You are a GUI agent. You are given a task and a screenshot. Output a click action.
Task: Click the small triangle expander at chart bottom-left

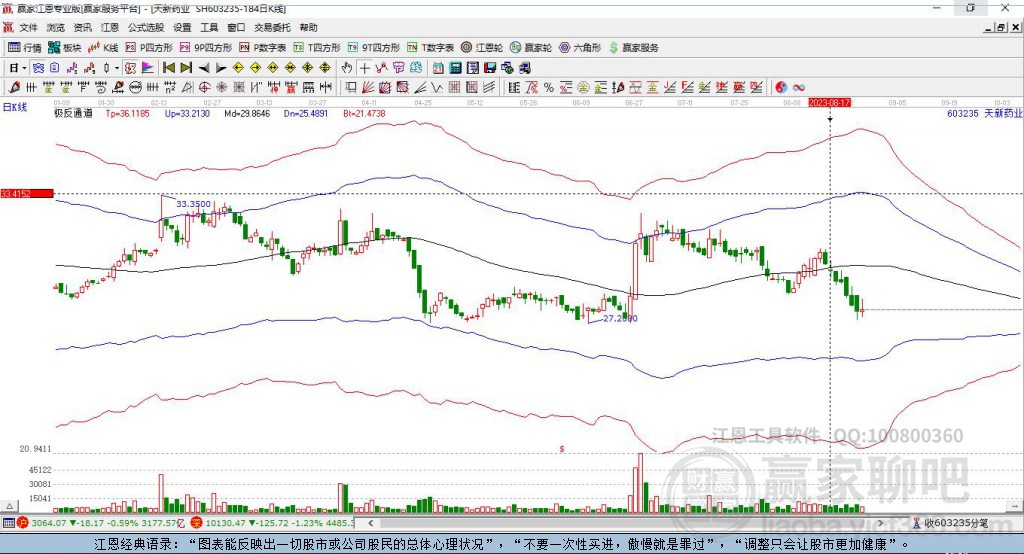tap(9, 506)
